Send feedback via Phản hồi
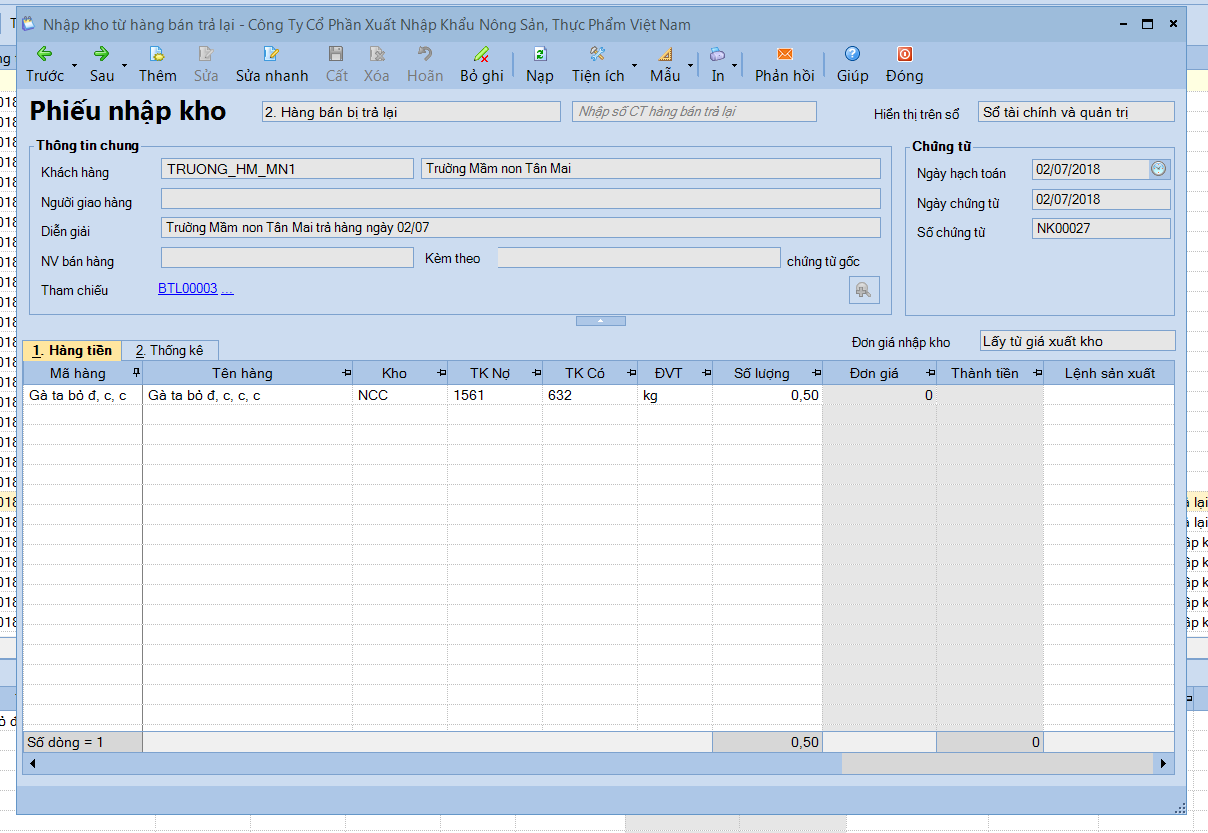Image resolution: width=1208 pixels, height=833 pixels. click(x=785, y=64)
